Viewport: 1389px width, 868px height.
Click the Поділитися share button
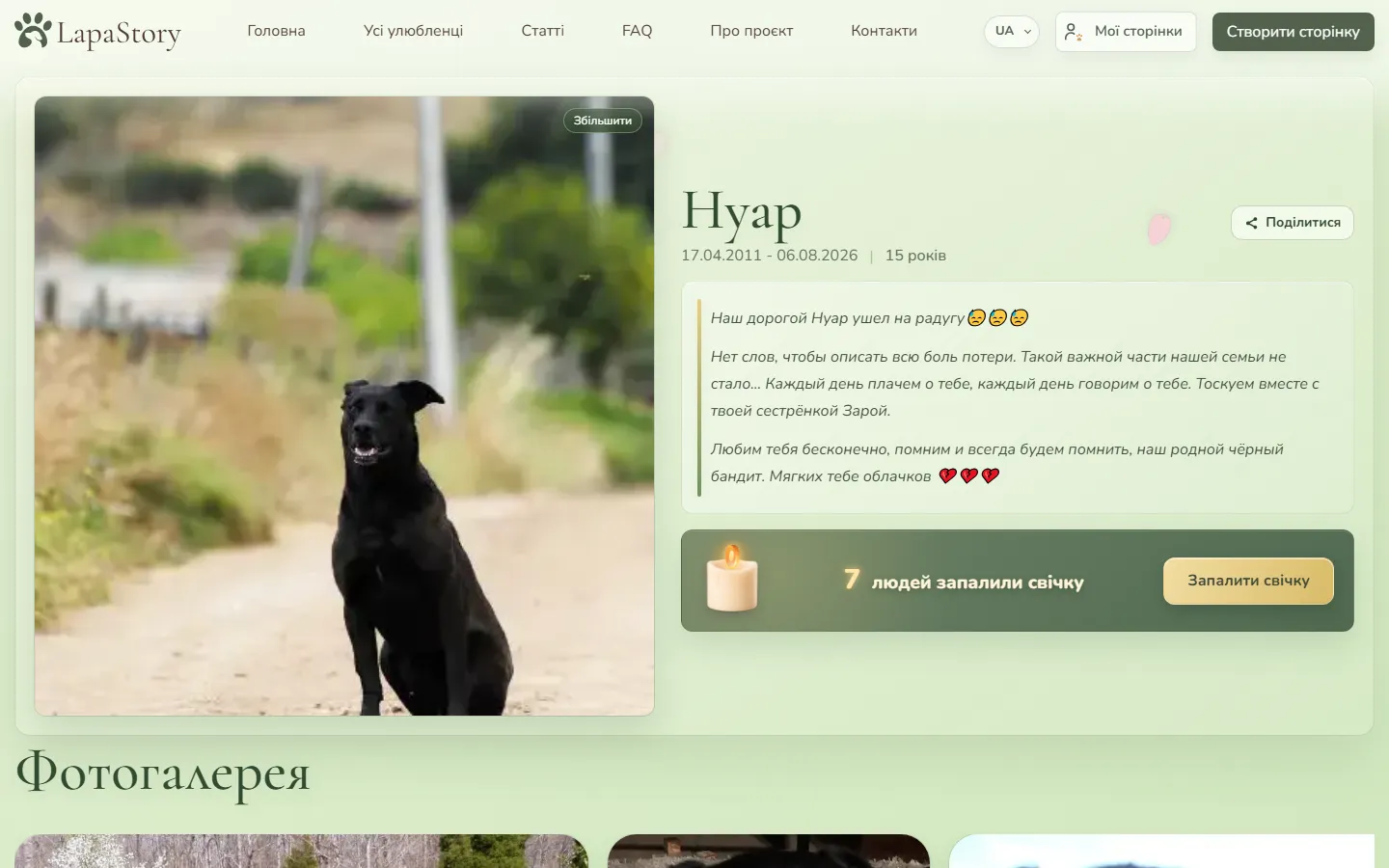tap(1293, 223)
